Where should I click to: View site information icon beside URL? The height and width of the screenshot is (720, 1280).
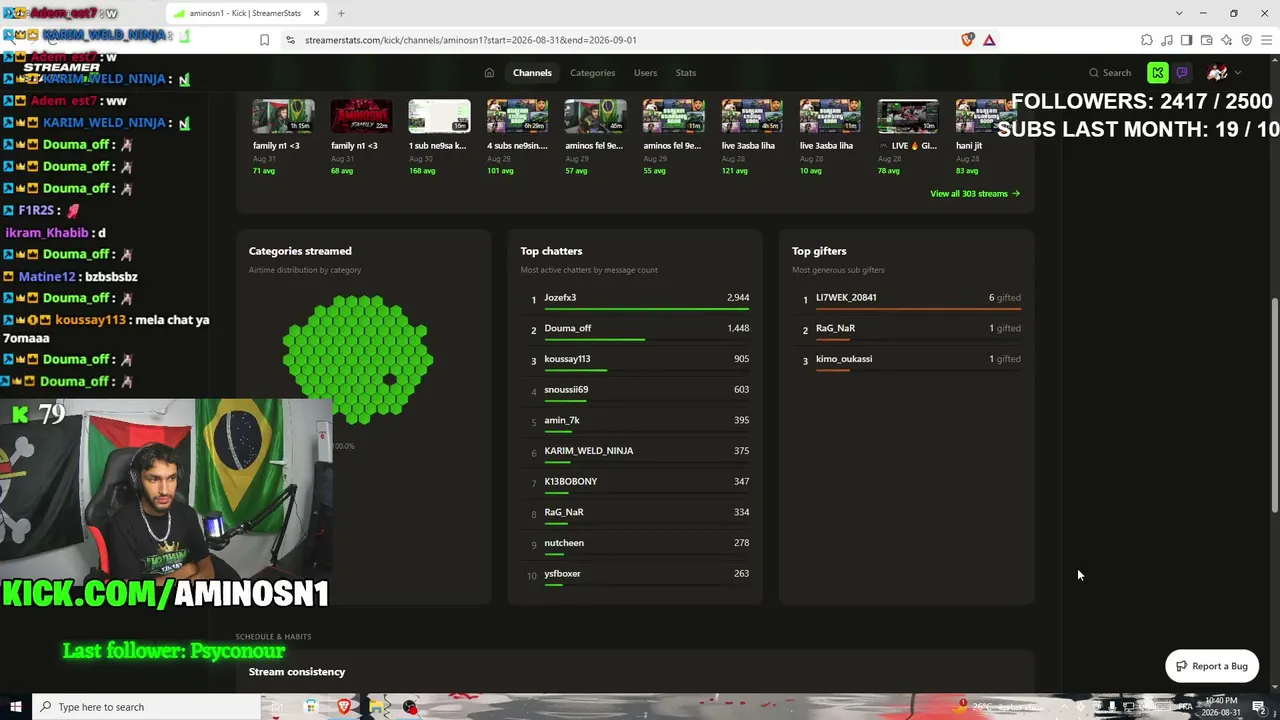290,40
